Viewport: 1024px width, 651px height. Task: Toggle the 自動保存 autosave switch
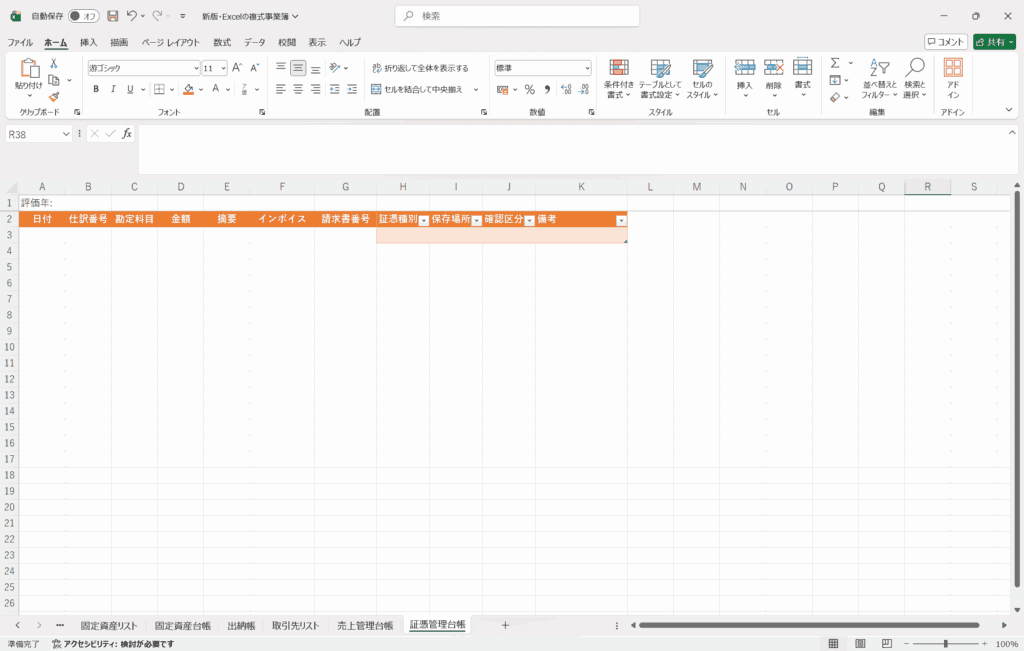[x=84, y=16]
